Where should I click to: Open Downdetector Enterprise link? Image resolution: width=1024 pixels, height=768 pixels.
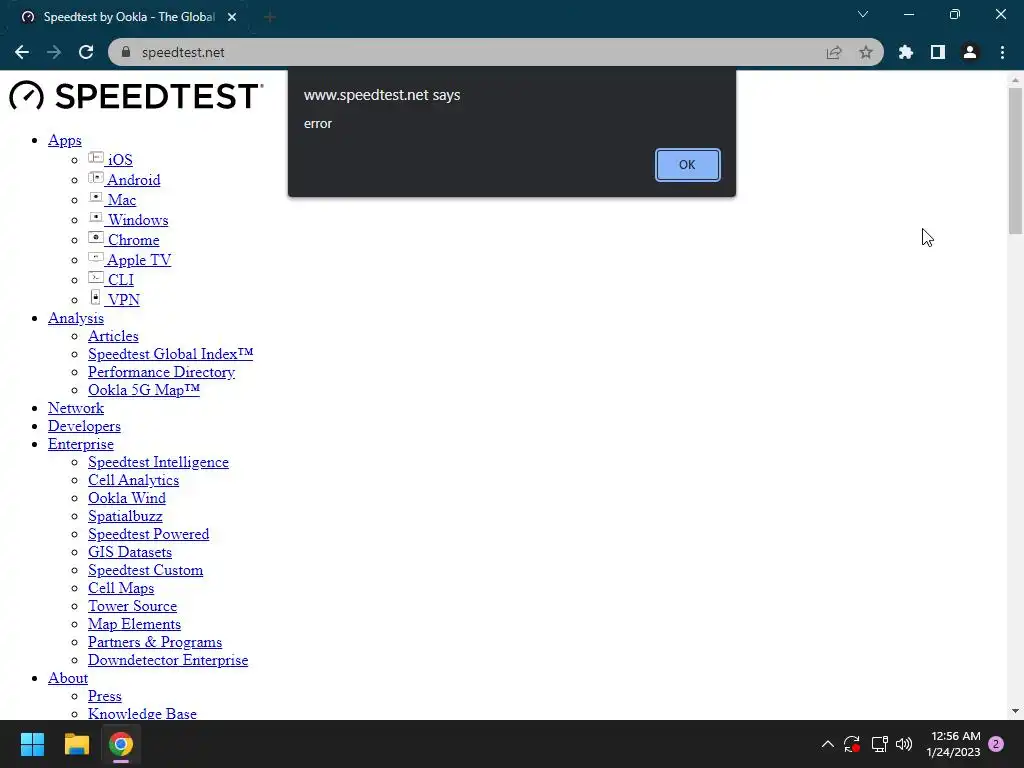coord(168,660)
